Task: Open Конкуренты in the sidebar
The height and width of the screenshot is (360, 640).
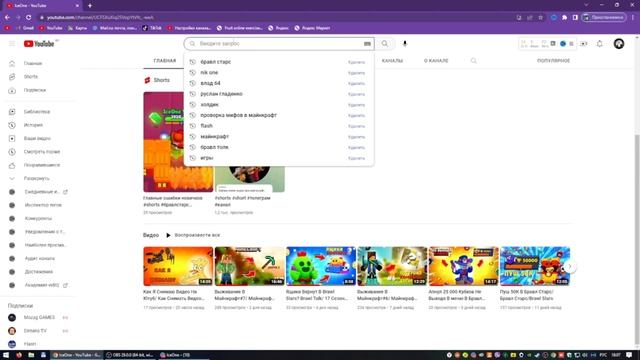Action: tap(39, 218)
